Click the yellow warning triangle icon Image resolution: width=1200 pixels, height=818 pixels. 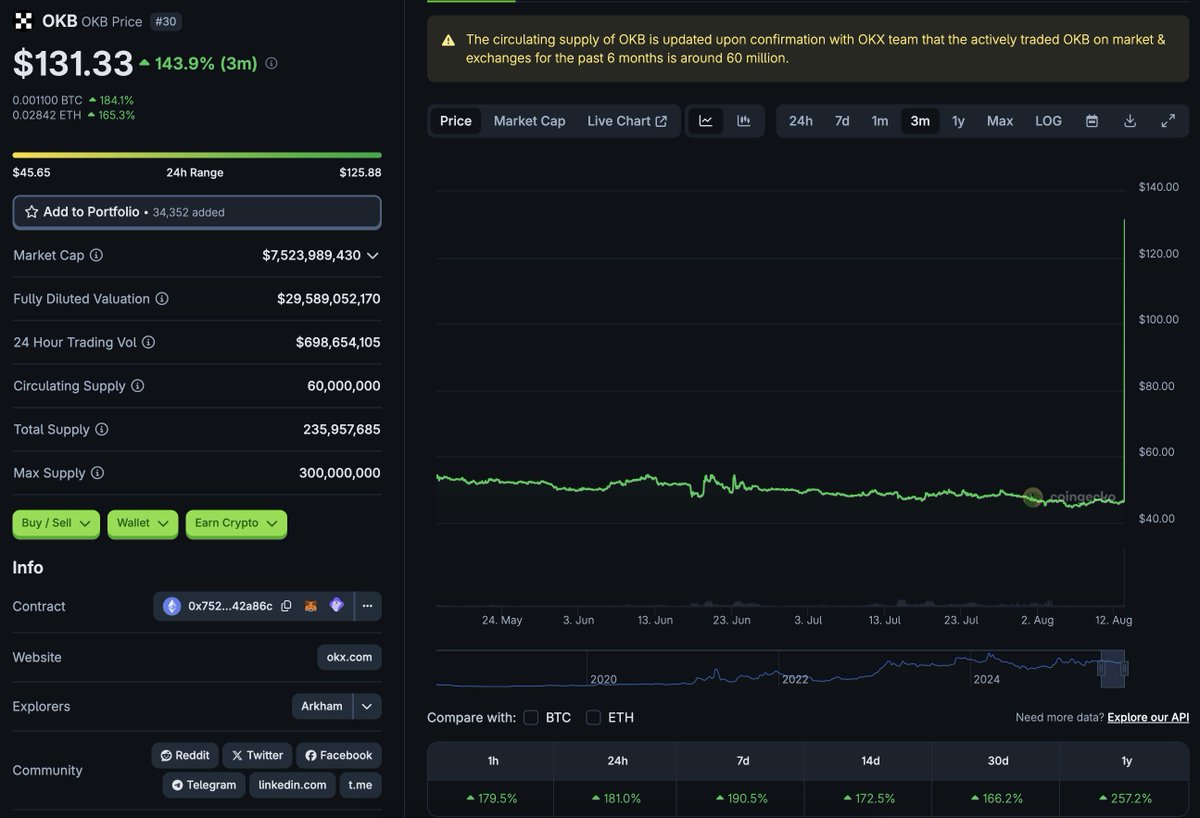[x=447, y=41]
